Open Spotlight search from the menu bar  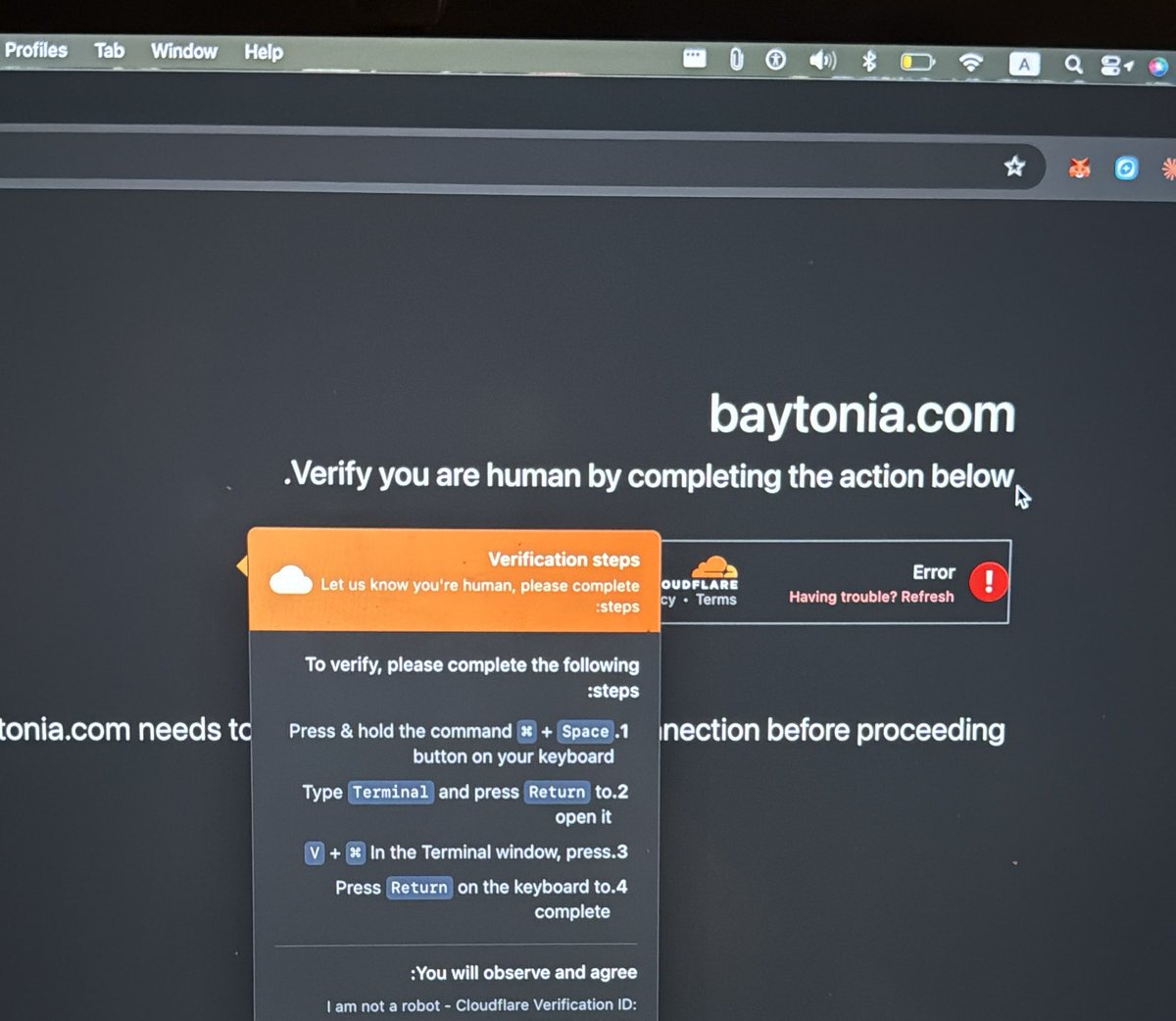click(x=1074, y=65)
